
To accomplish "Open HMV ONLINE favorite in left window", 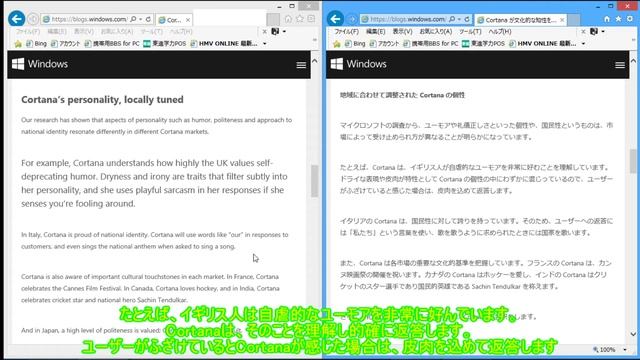I will [x=224, y=44].
